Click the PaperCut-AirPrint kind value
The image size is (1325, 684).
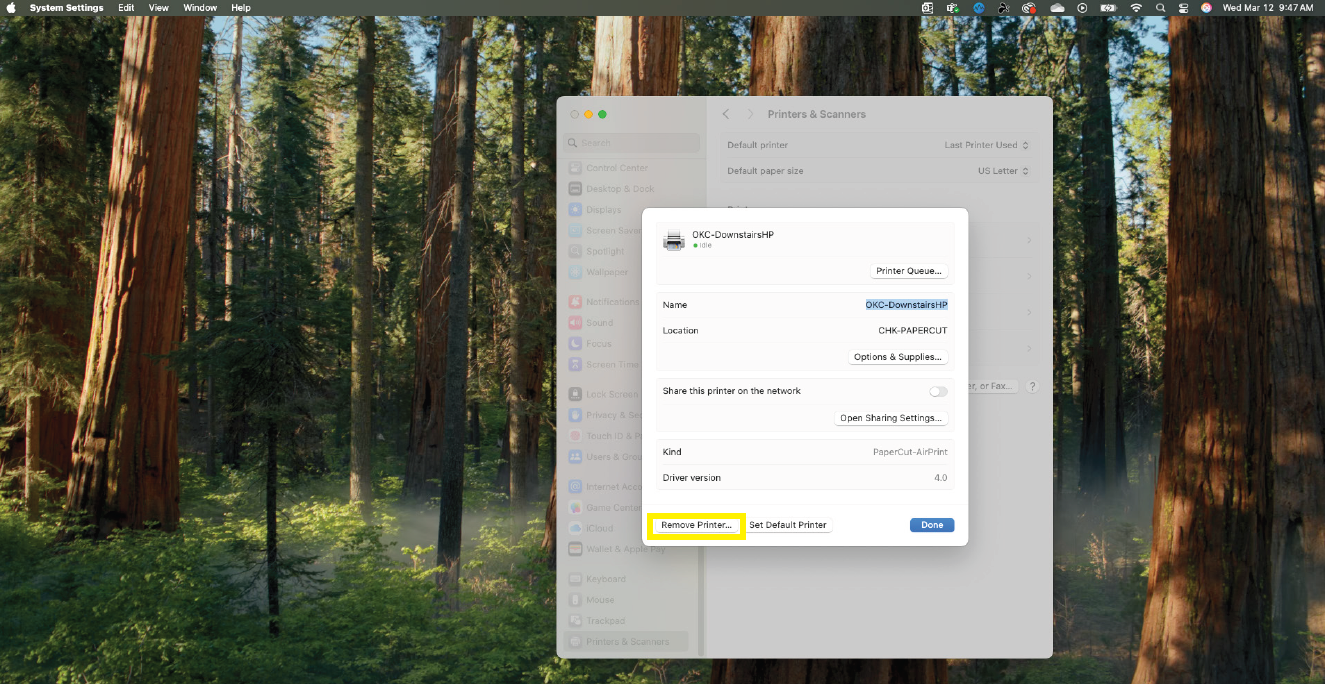click(x=910, y=452)
